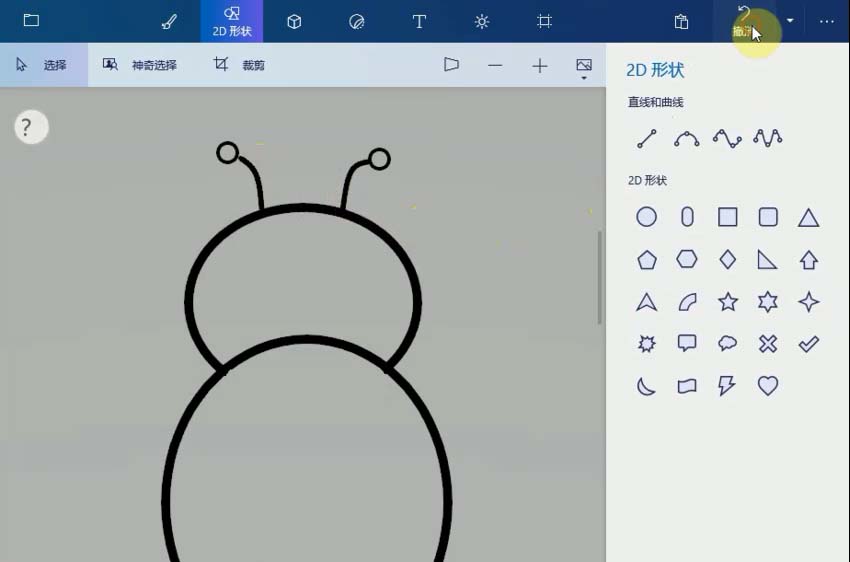Select the Text tool
850x562 pixels.
(419, 22)
